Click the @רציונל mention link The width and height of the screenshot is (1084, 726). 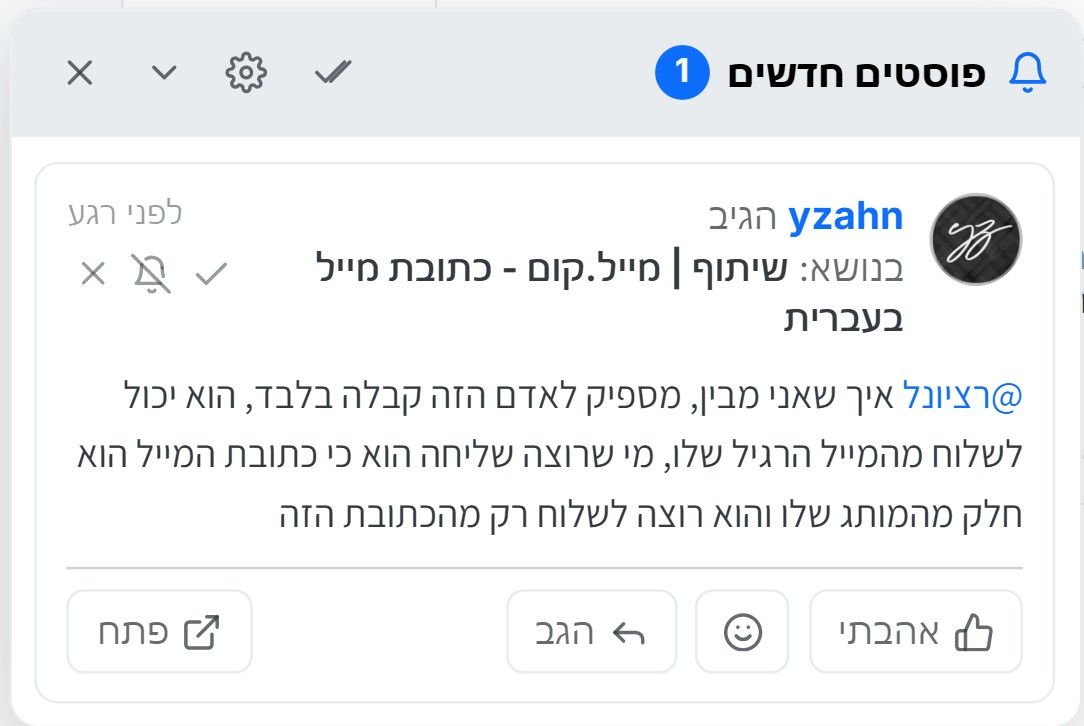pyautogui.click(x=962, y=396)
